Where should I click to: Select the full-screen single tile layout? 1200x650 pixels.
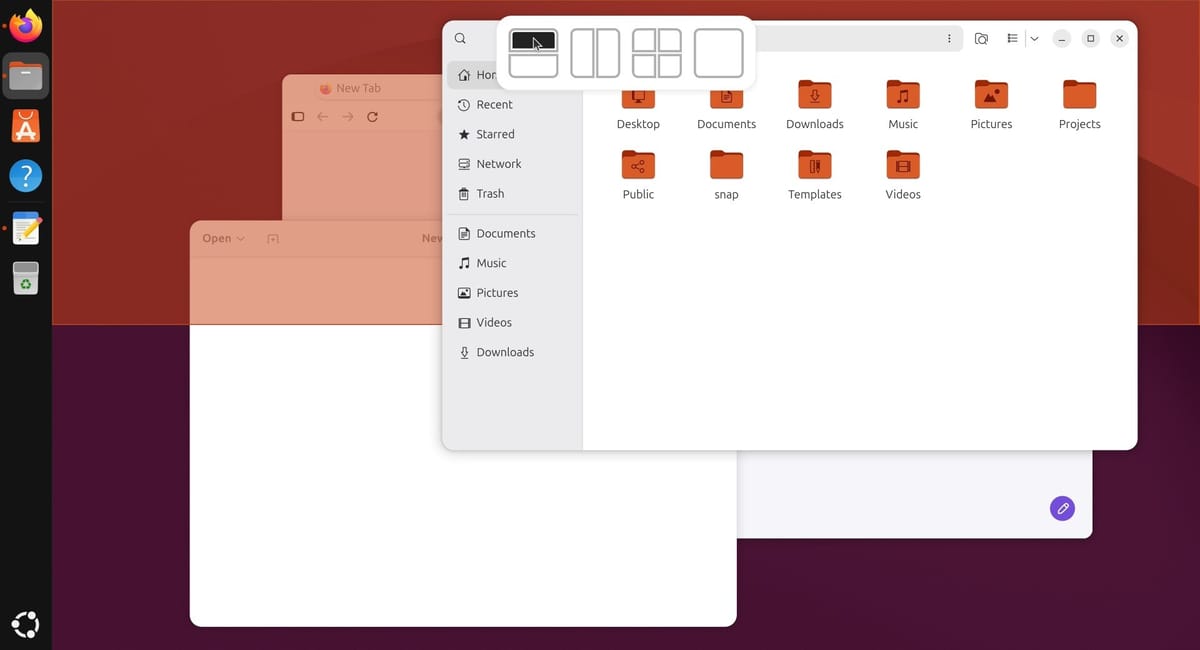719,53
